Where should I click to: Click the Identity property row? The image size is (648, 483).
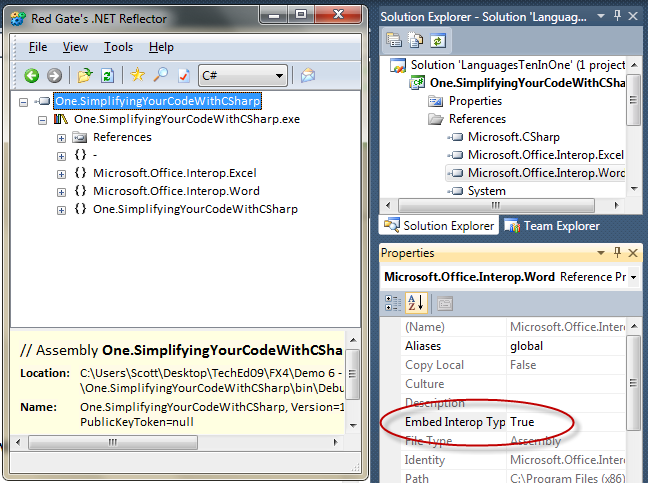514,460
